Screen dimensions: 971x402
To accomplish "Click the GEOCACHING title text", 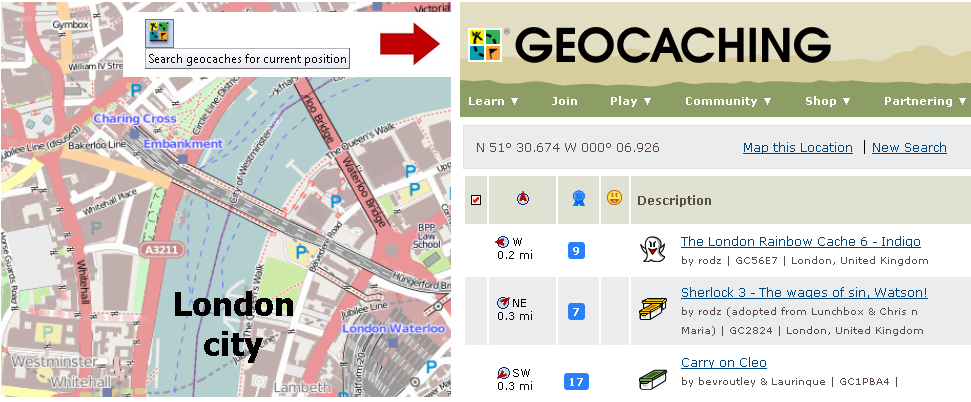I will click(x=673, y=45).
